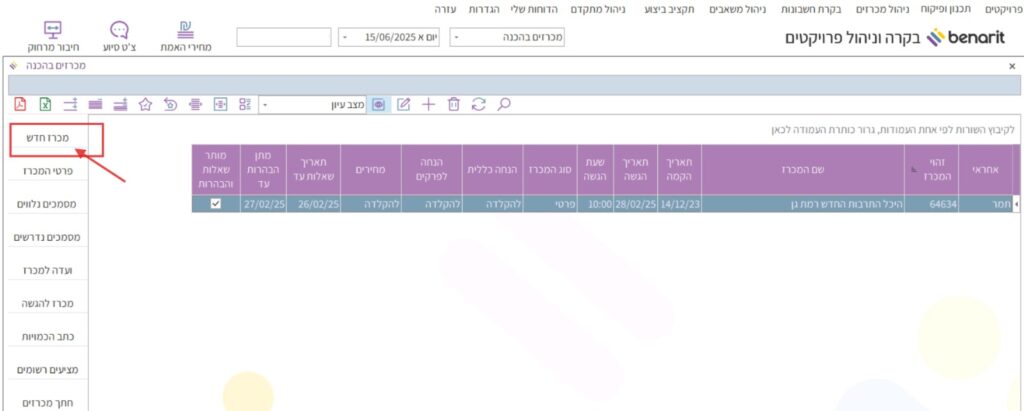
Task: Click the magnifier search icon
Action: point(504,104)
